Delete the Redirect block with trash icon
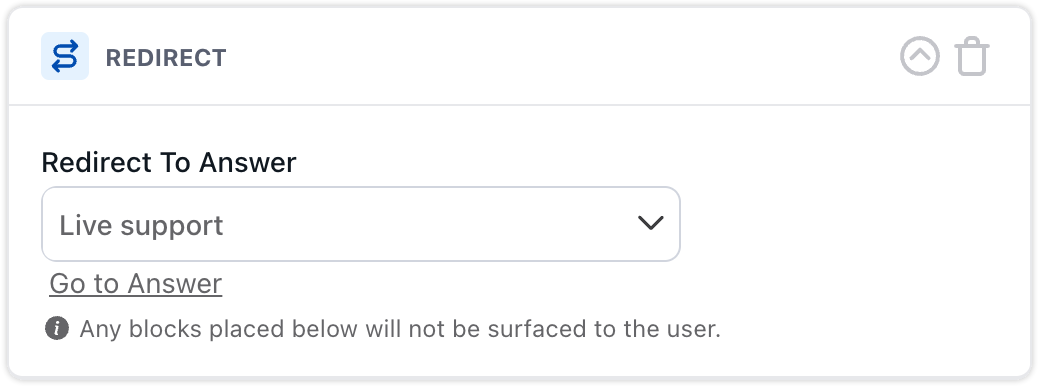 pyautogui.click(x=972, y=57)
